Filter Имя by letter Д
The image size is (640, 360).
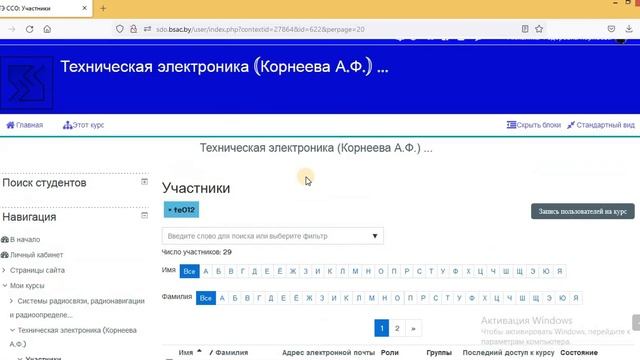254,271
